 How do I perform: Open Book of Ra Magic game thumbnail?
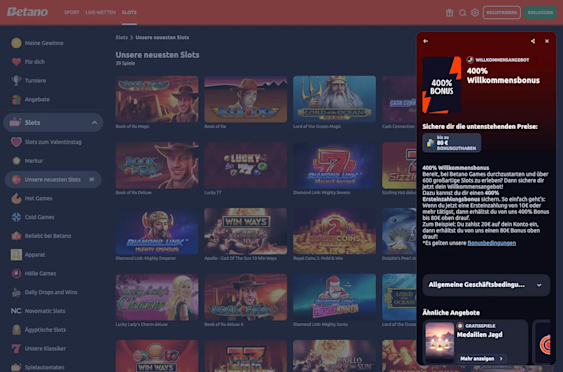point(157,99)
